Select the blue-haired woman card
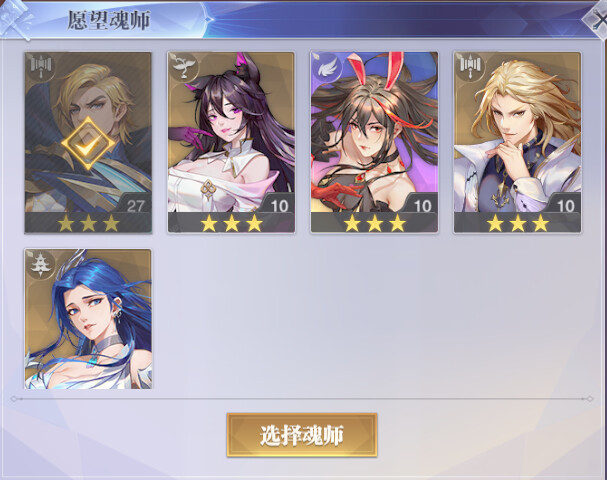The image size is (607, 480). 88,319
